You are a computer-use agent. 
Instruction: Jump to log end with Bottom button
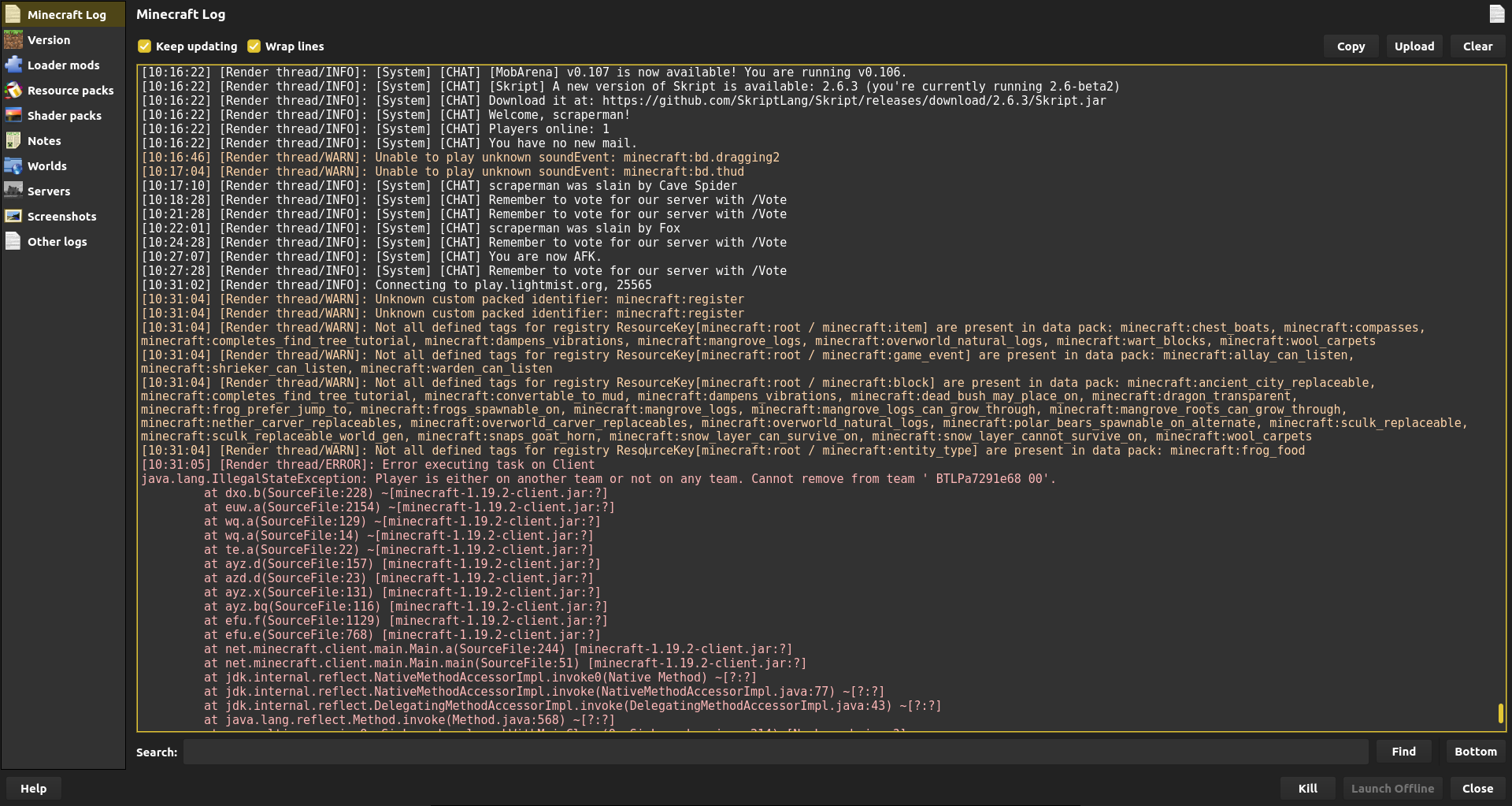(1476, 752)
